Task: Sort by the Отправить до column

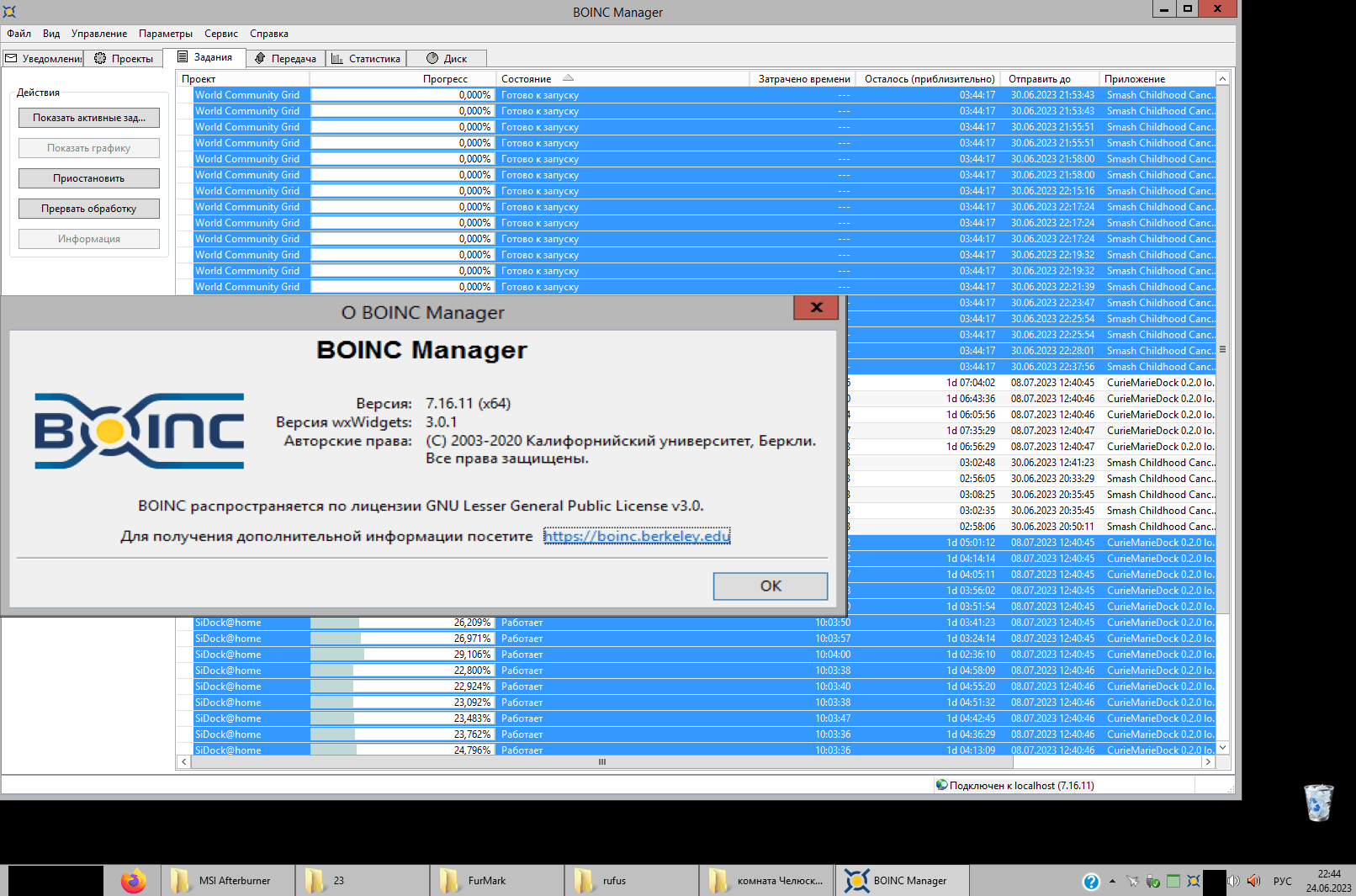Action: 1050,79
